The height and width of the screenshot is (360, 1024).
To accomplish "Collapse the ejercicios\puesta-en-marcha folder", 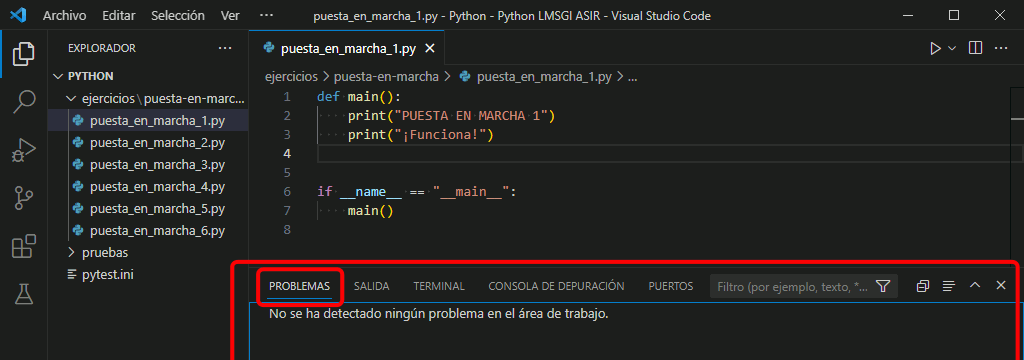I will [x=148, y=99].
